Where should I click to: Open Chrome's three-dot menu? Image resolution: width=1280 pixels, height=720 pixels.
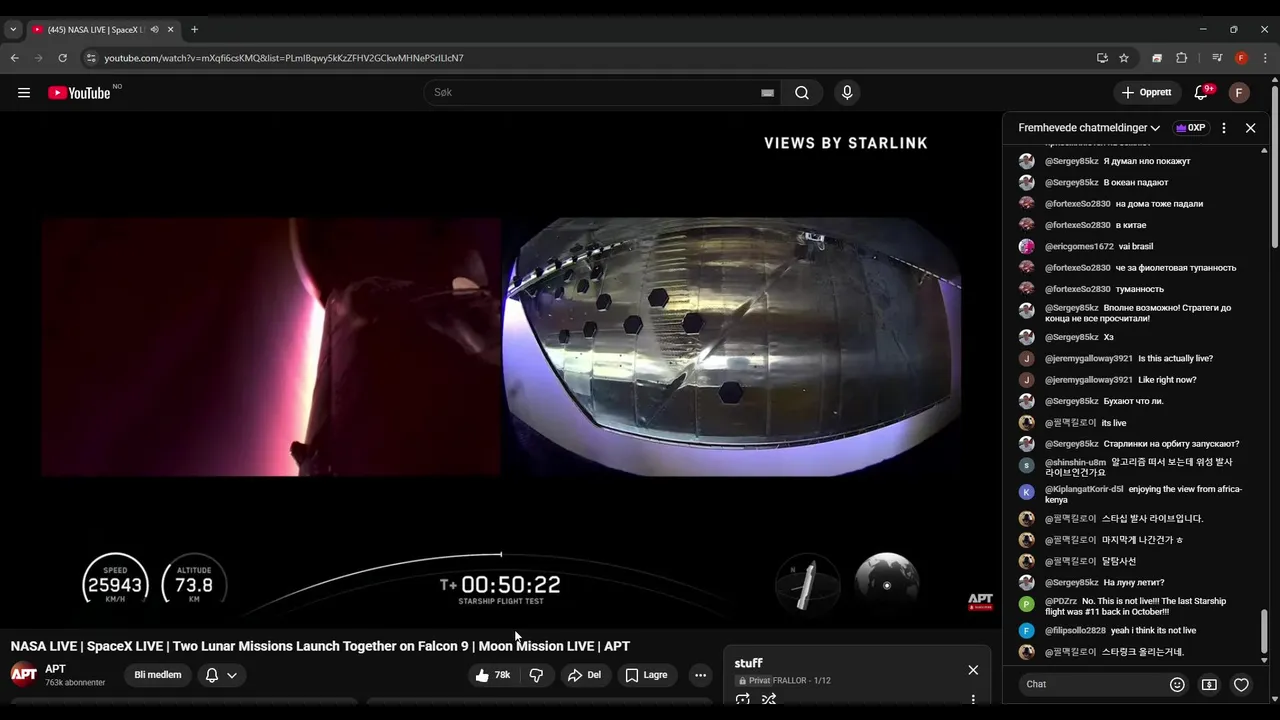(1265, 58)
